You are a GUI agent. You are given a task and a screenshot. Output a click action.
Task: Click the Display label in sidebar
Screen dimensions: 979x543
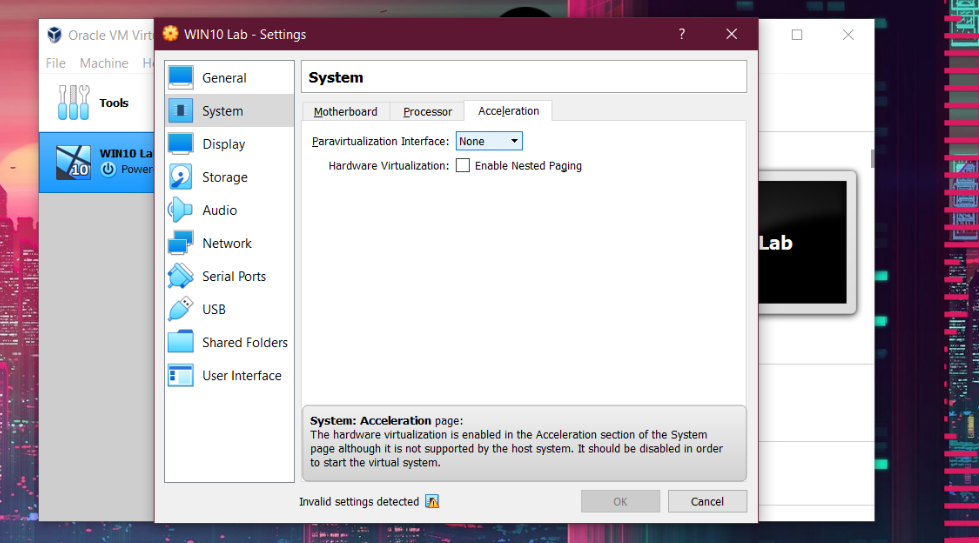tap(224, 144)
